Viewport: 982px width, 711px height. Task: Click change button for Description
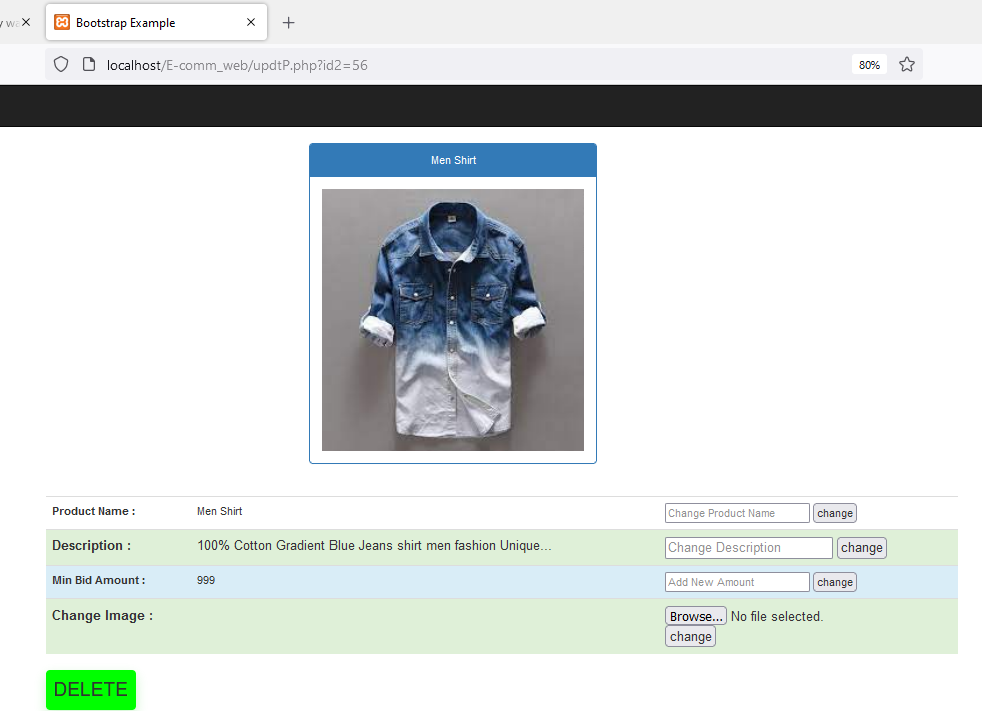pyautogui.click(x=862, y=548)
